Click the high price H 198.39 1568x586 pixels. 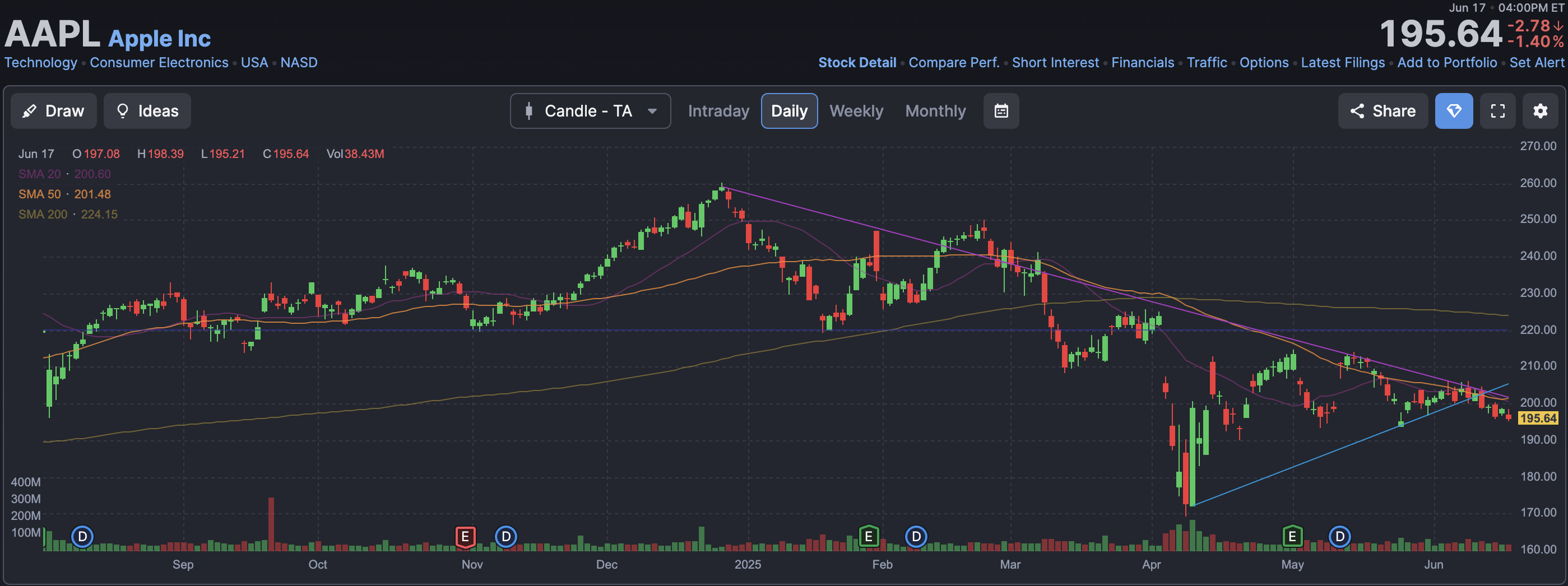pyautogui.click(x=160, y=154)
